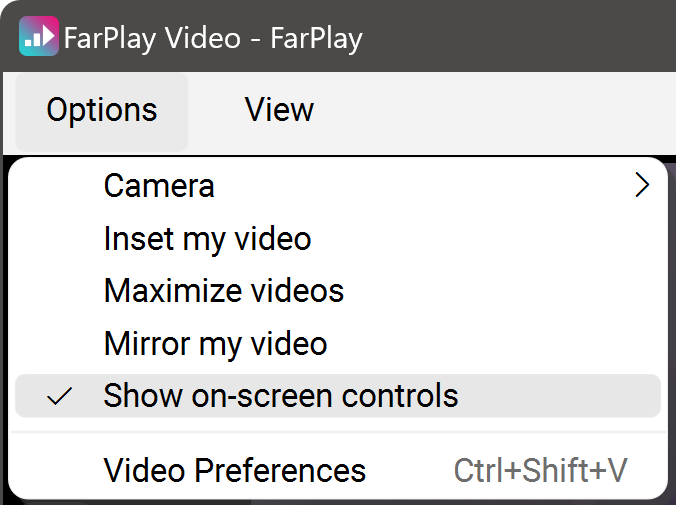Open the View menu

279,110
